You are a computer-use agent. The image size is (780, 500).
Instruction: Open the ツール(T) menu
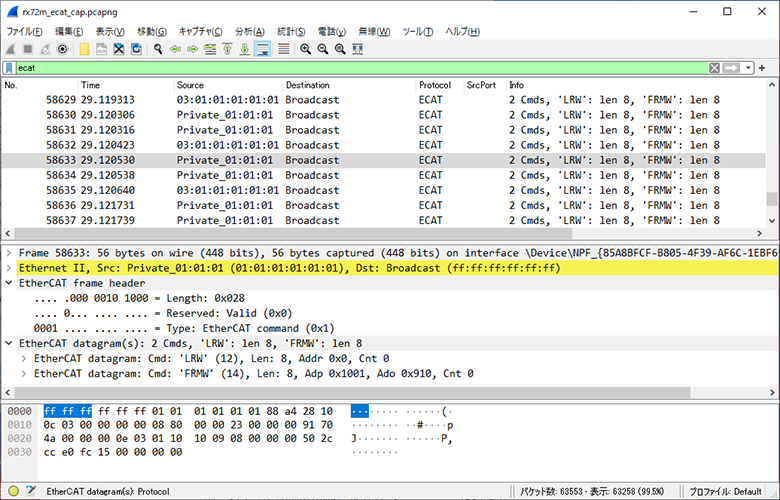coord(417,32)
